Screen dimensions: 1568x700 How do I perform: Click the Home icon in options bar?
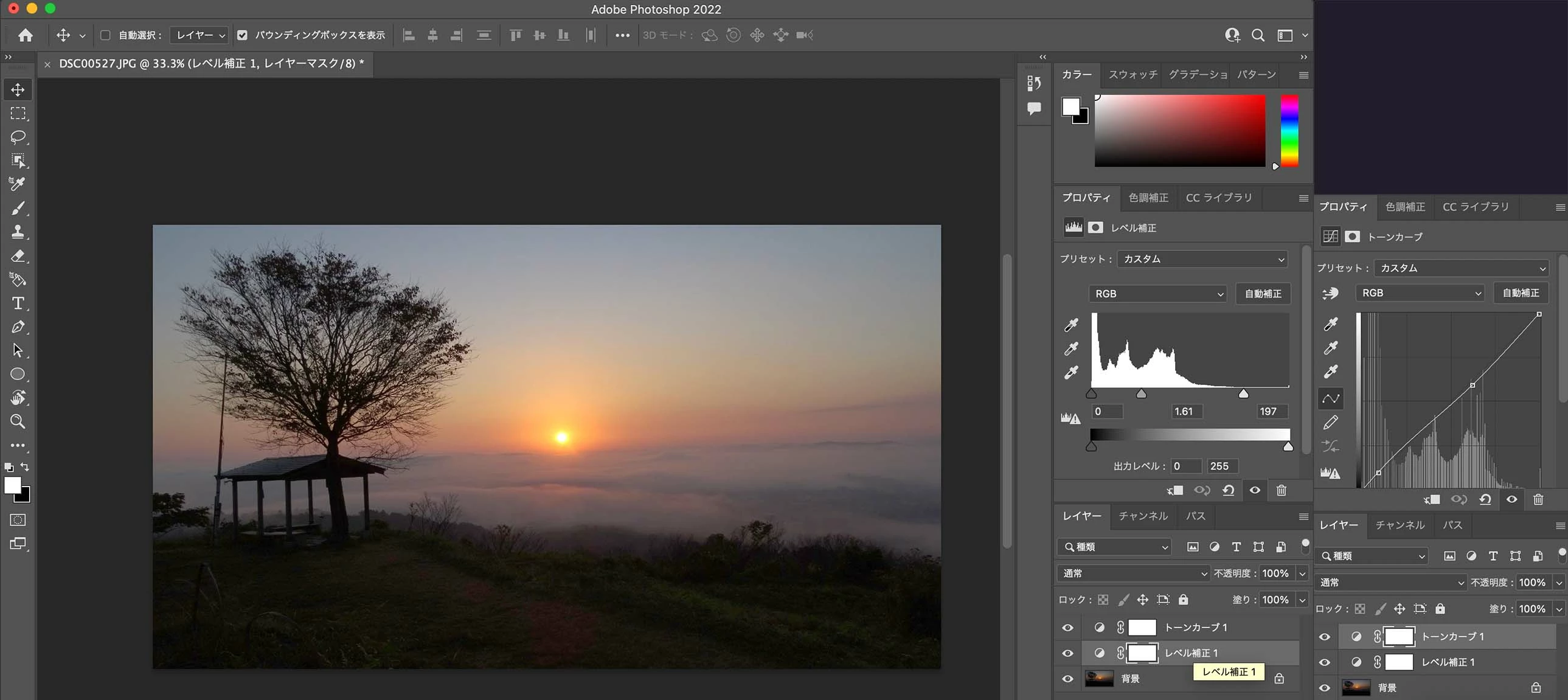click(26, 35)
